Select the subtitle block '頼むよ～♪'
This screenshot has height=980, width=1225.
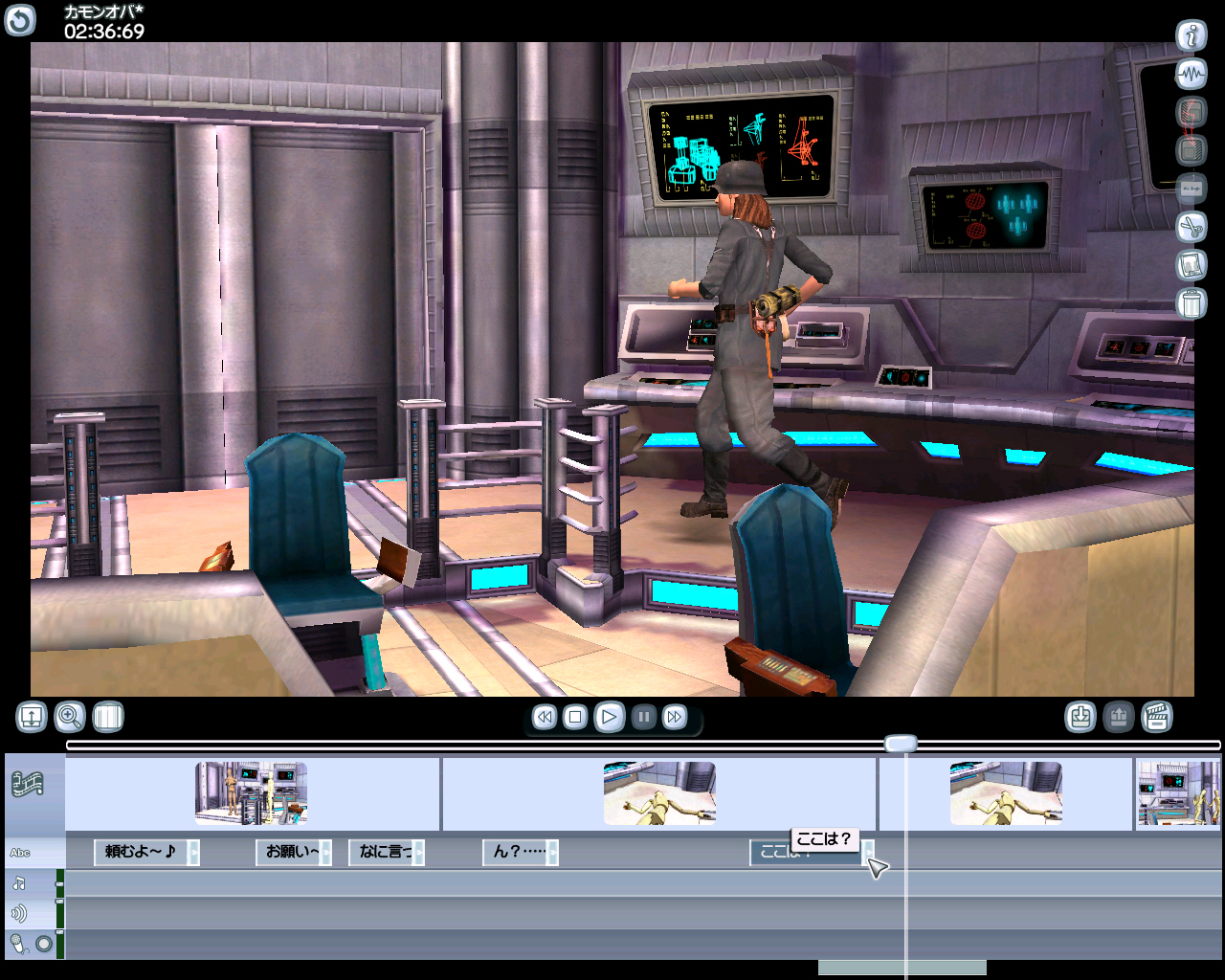click(x=146, y=852)
